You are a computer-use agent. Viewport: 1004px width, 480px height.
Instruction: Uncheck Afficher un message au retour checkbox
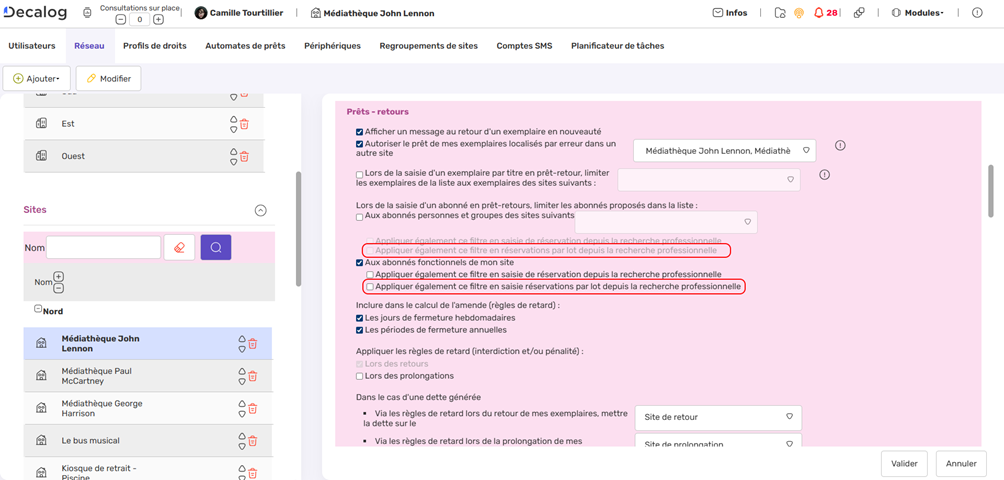360,132
